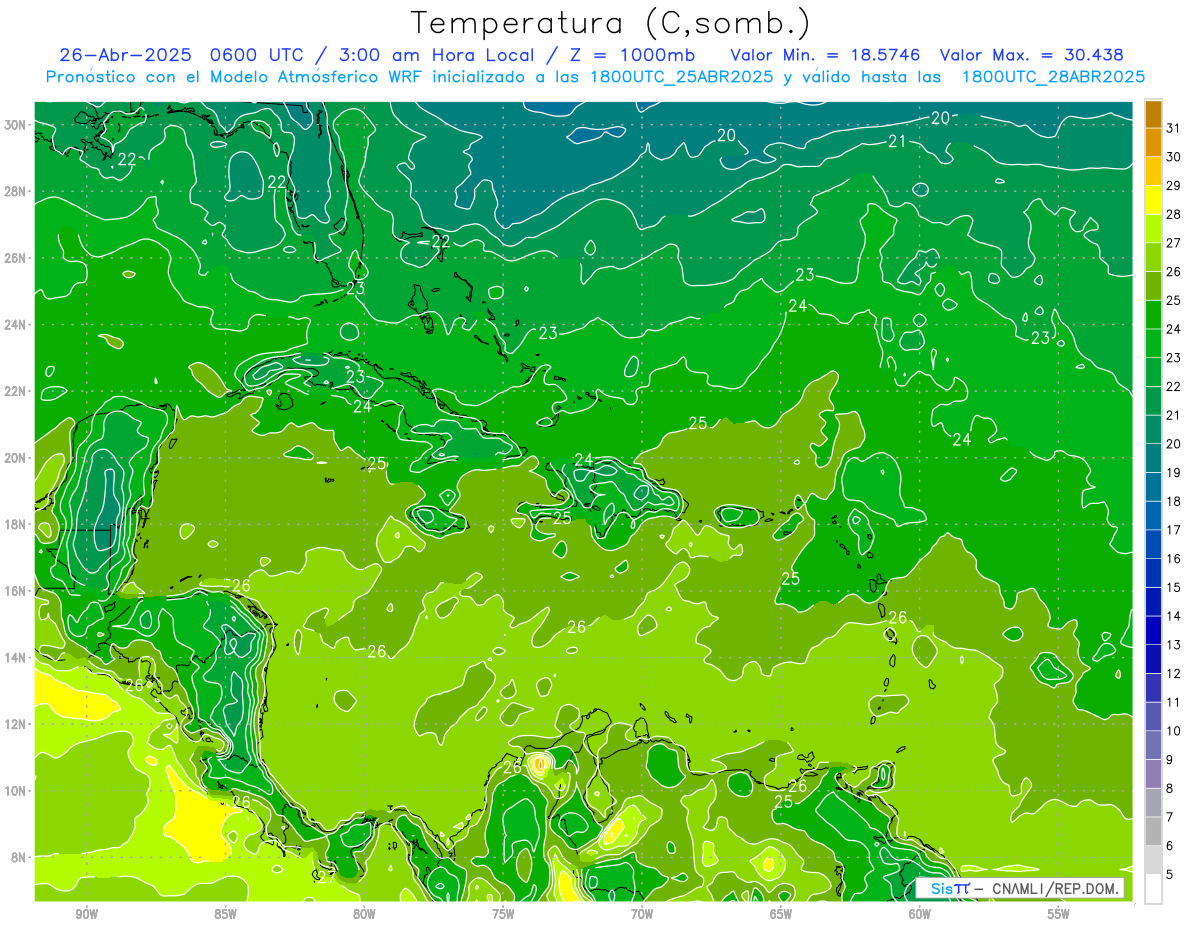
Task: Click the SisTT CNAMLI/REP.DOM. logo box
Action: 1020,888
